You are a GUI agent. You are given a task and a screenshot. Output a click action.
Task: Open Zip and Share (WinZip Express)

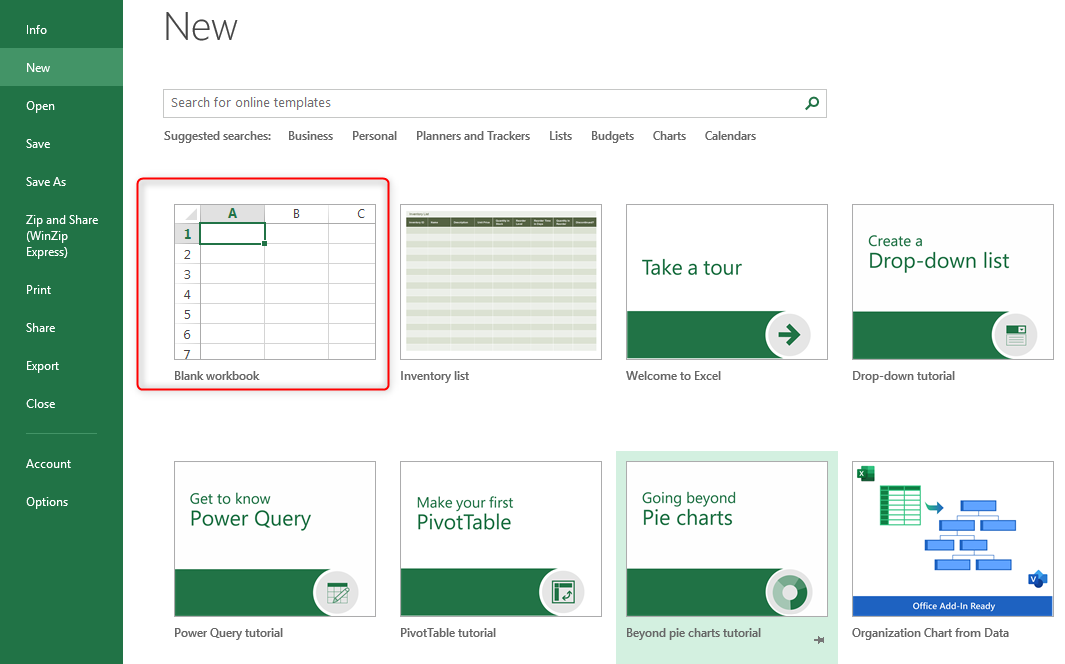61,236
